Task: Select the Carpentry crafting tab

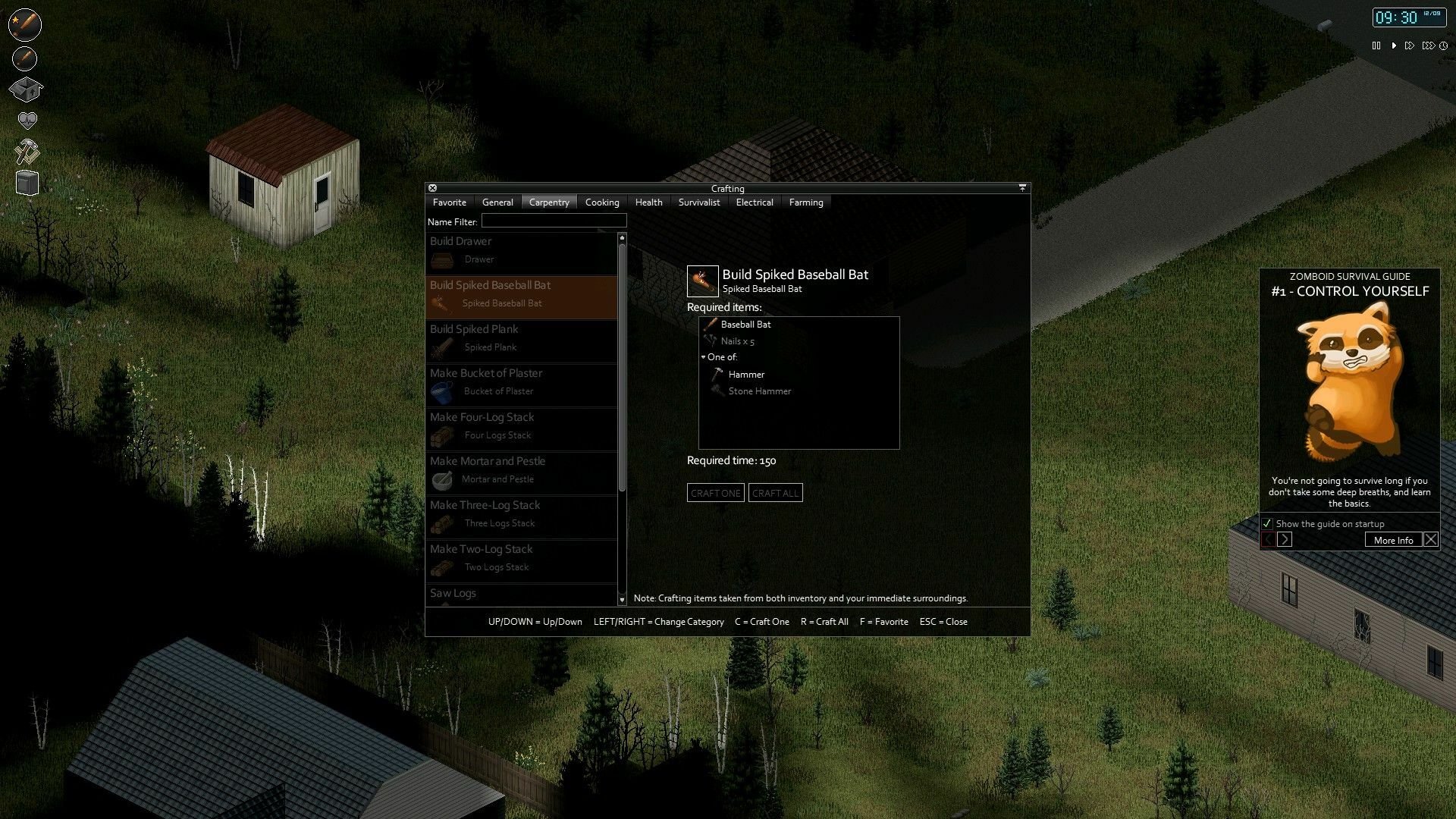Action: click(x=548, y=202)
